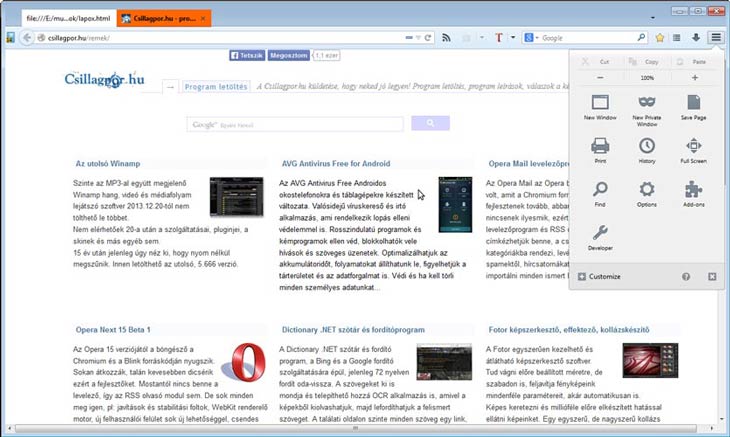The height and width of the screenshot is (437, 730).
Task: Open the History panel
Action: [647, 150]
